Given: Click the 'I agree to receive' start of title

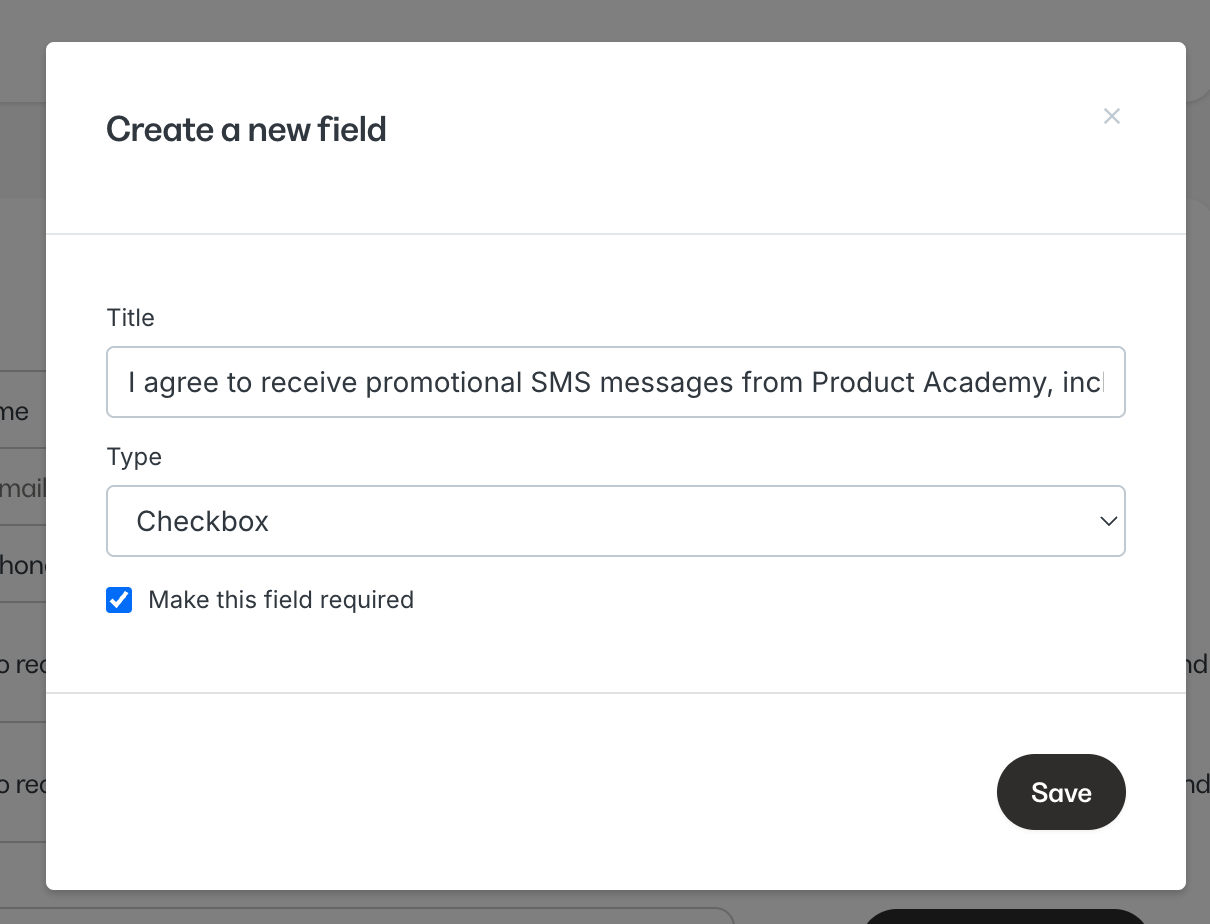Looking at the screenshot, I should pos(242,382).
